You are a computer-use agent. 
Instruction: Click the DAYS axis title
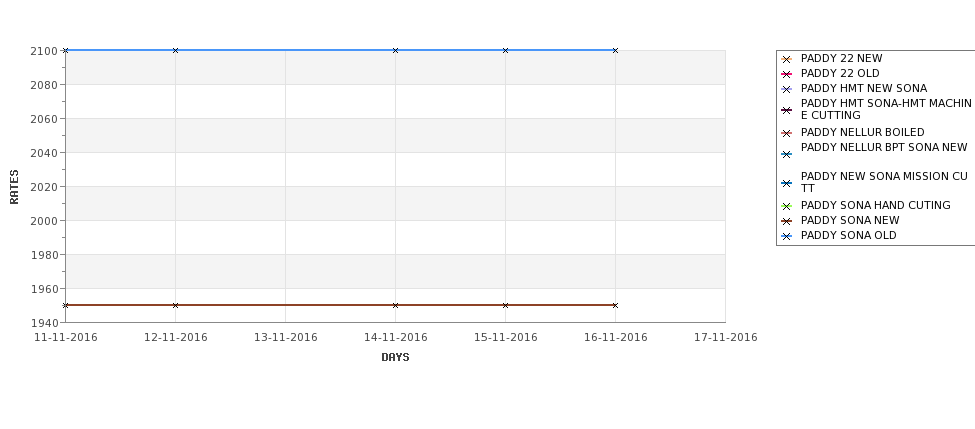[395, 357]
